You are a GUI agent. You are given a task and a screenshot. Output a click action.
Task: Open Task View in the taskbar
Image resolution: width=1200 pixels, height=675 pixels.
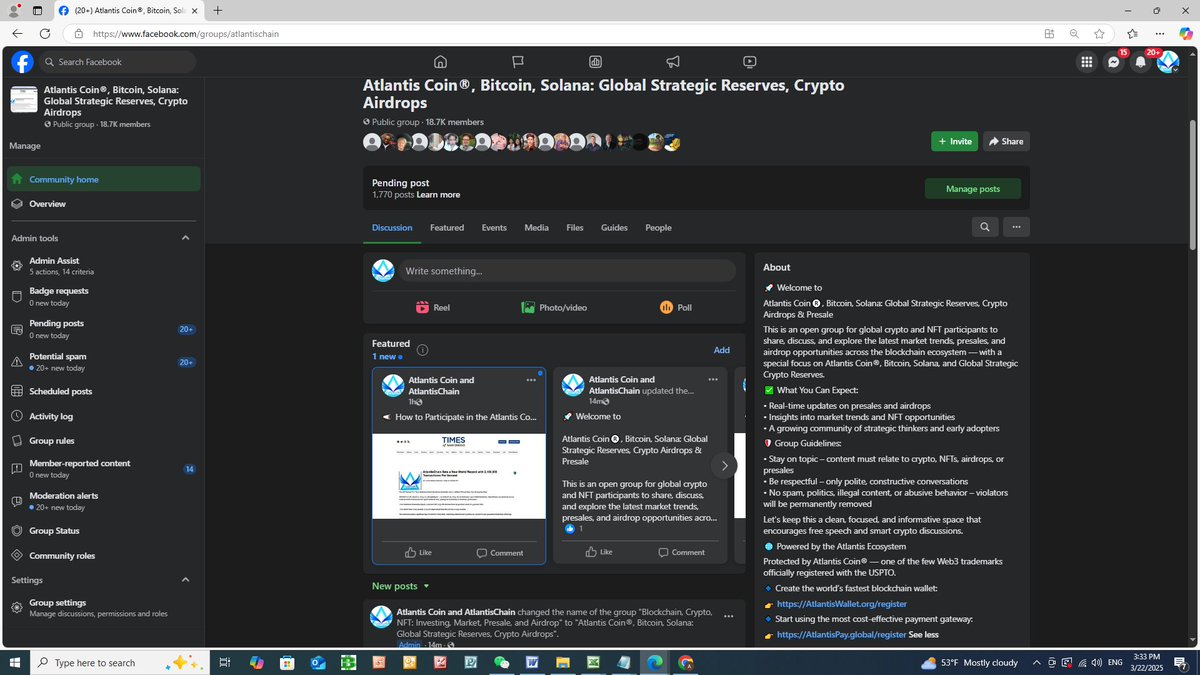(x=225, y=662)
